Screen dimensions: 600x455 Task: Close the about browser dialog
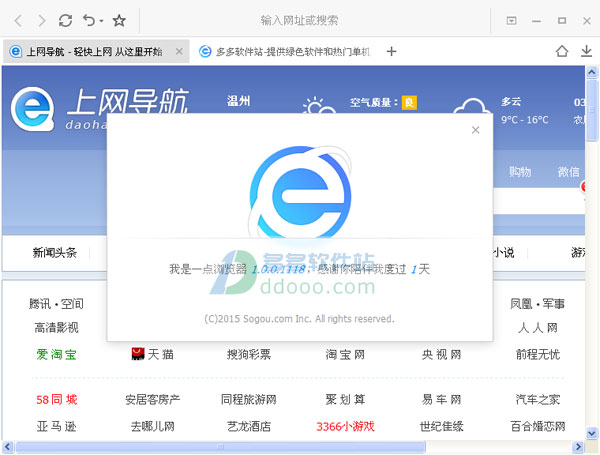(x=475, y=130)
